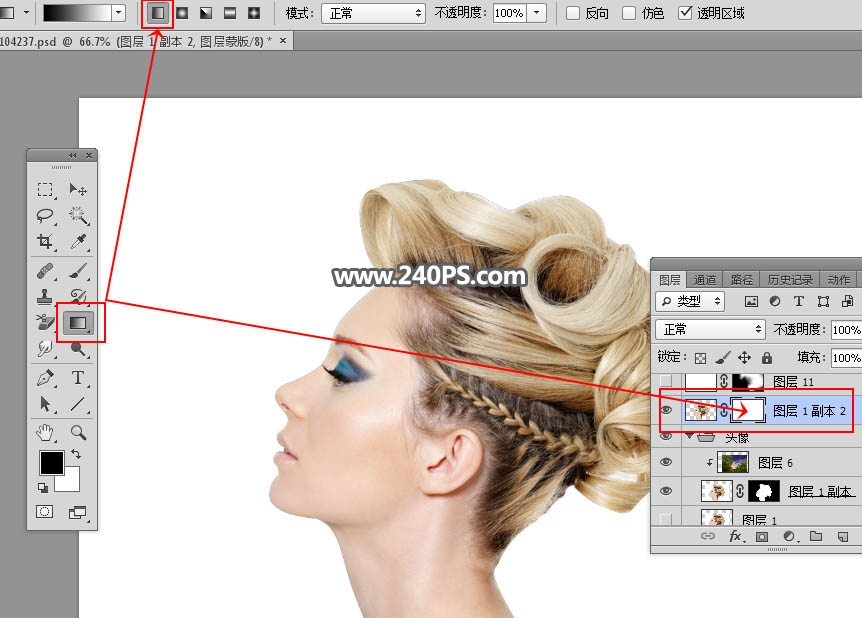Collapse the 头像 layer group
Image resolution: width=862 pixels, height=618 pixels.
[688, 436]
